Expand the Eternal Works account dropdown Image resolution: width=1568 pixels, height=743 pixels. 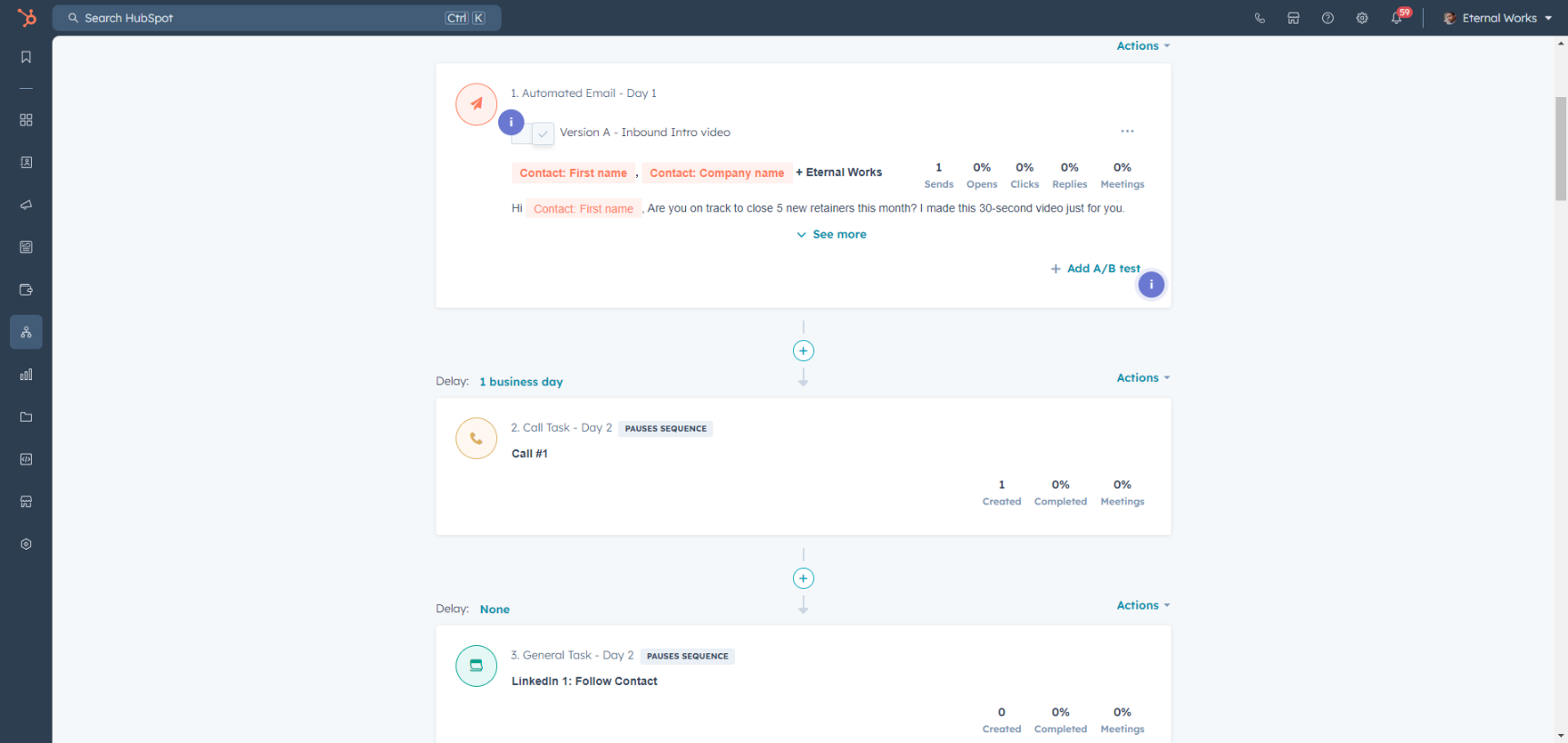point(1498,18)
